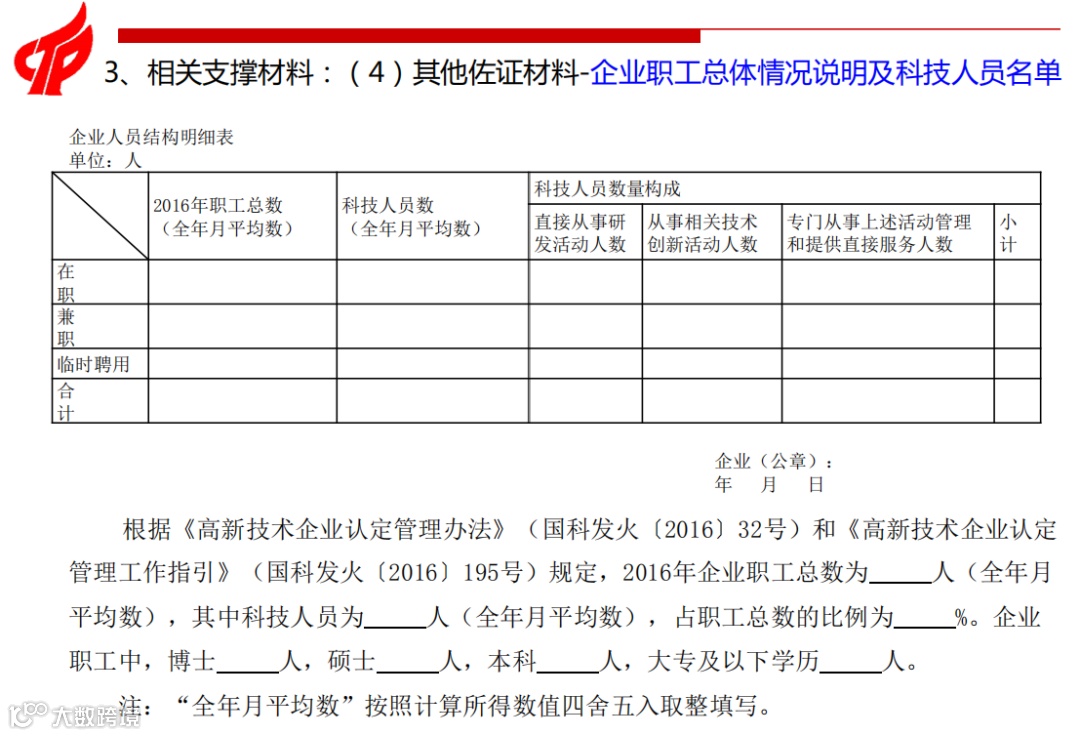Click the 小计 column header
This screenshot has width=1080, height=736.
[1008, 233]
